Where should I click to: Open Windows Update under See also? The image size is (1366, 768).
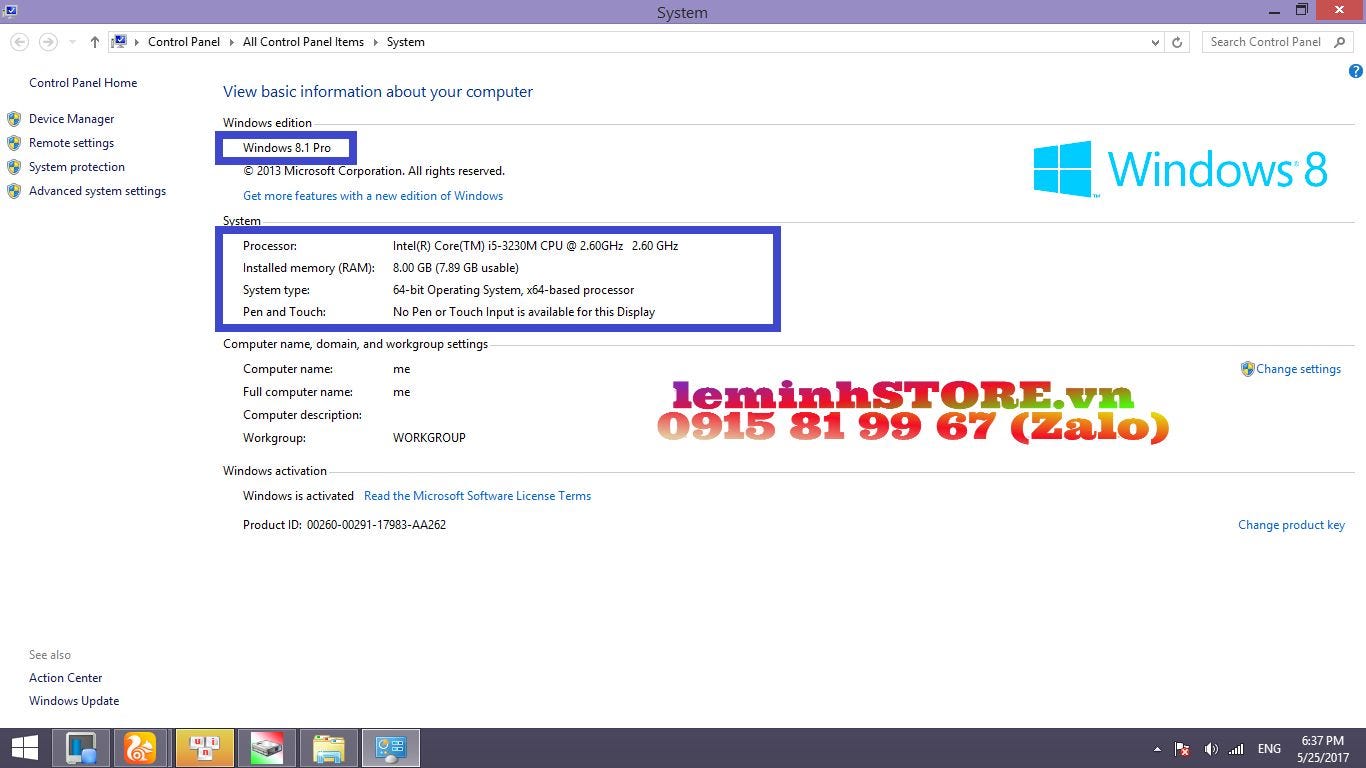coord(74,701)
